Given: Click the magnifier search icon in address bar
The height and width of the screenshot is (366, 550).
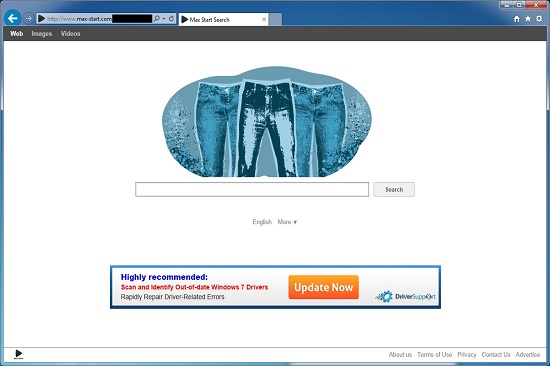Looking at the screenshot, I should coord(157,19).
